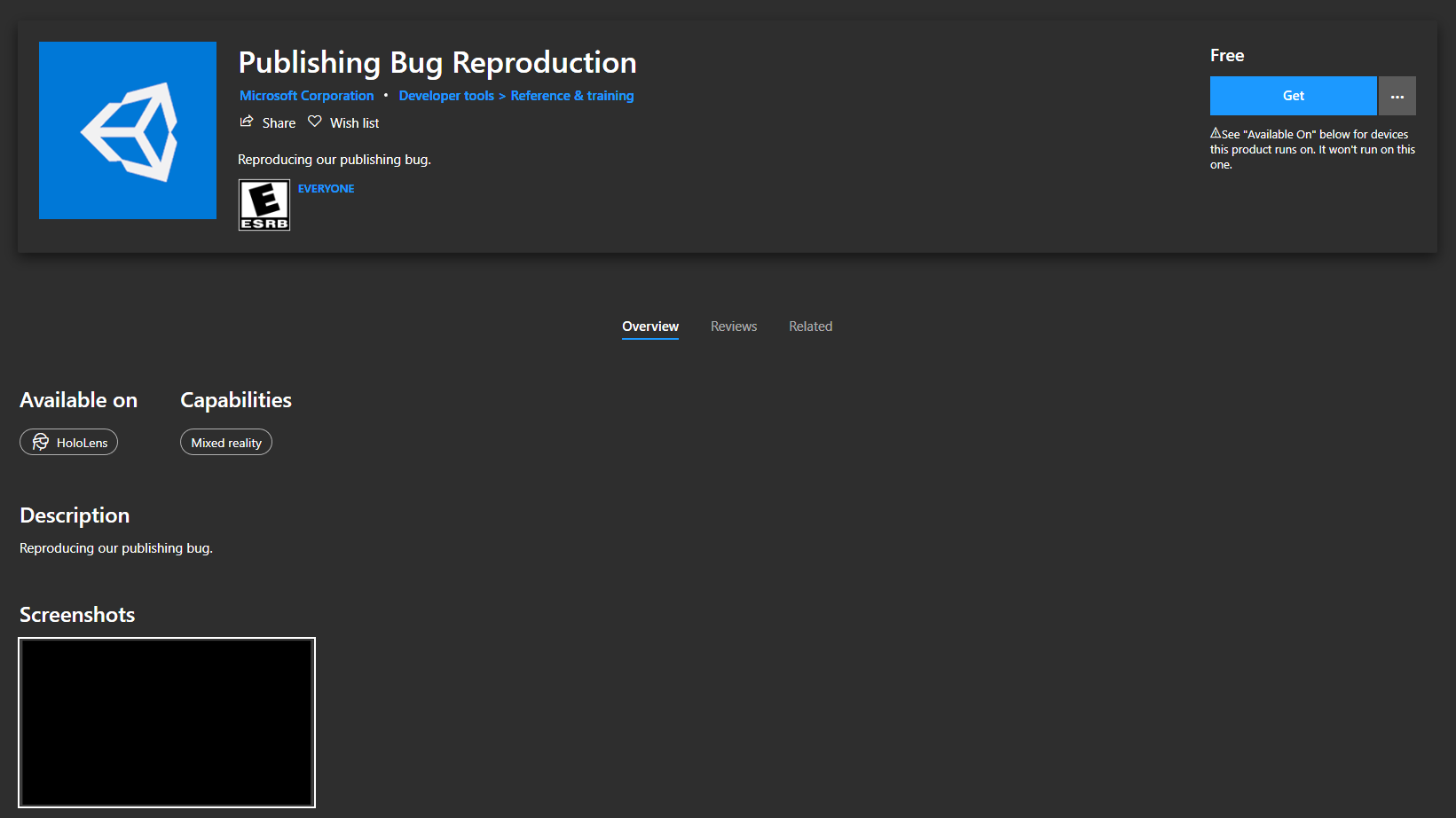Click the 'See Available On below' device notice
This screenshot has height=818, width=1456.
pyautogui.click(x=1312, y=149)
